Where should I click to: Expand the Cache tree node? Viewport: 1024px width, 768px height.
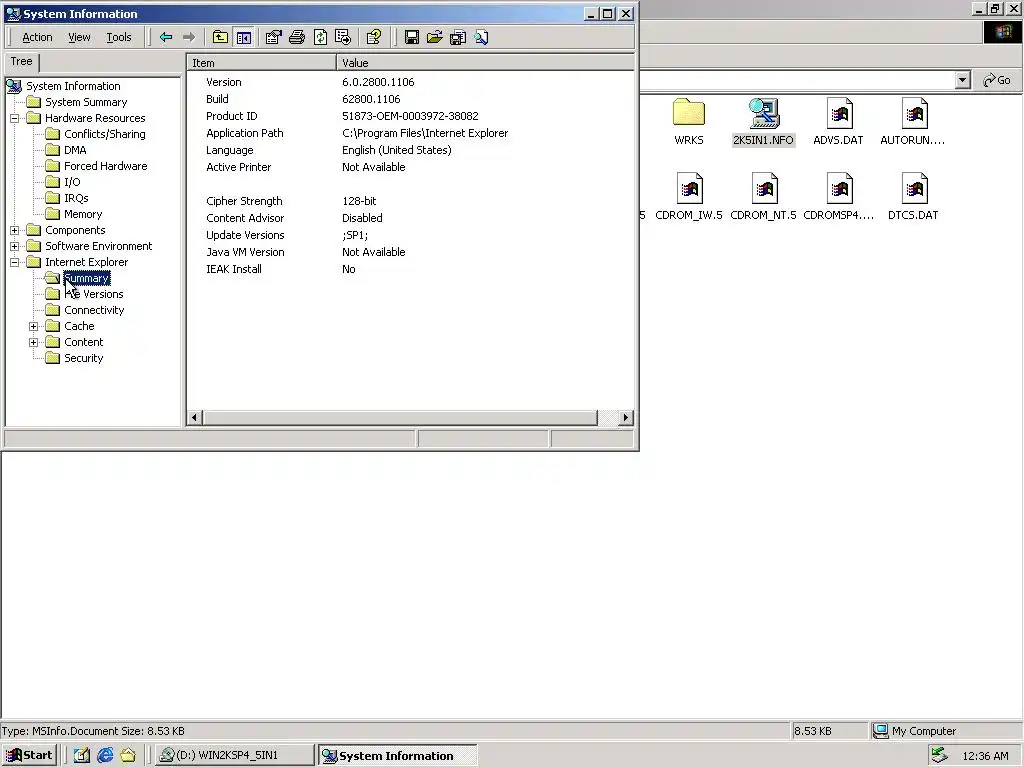pos(33,327)
